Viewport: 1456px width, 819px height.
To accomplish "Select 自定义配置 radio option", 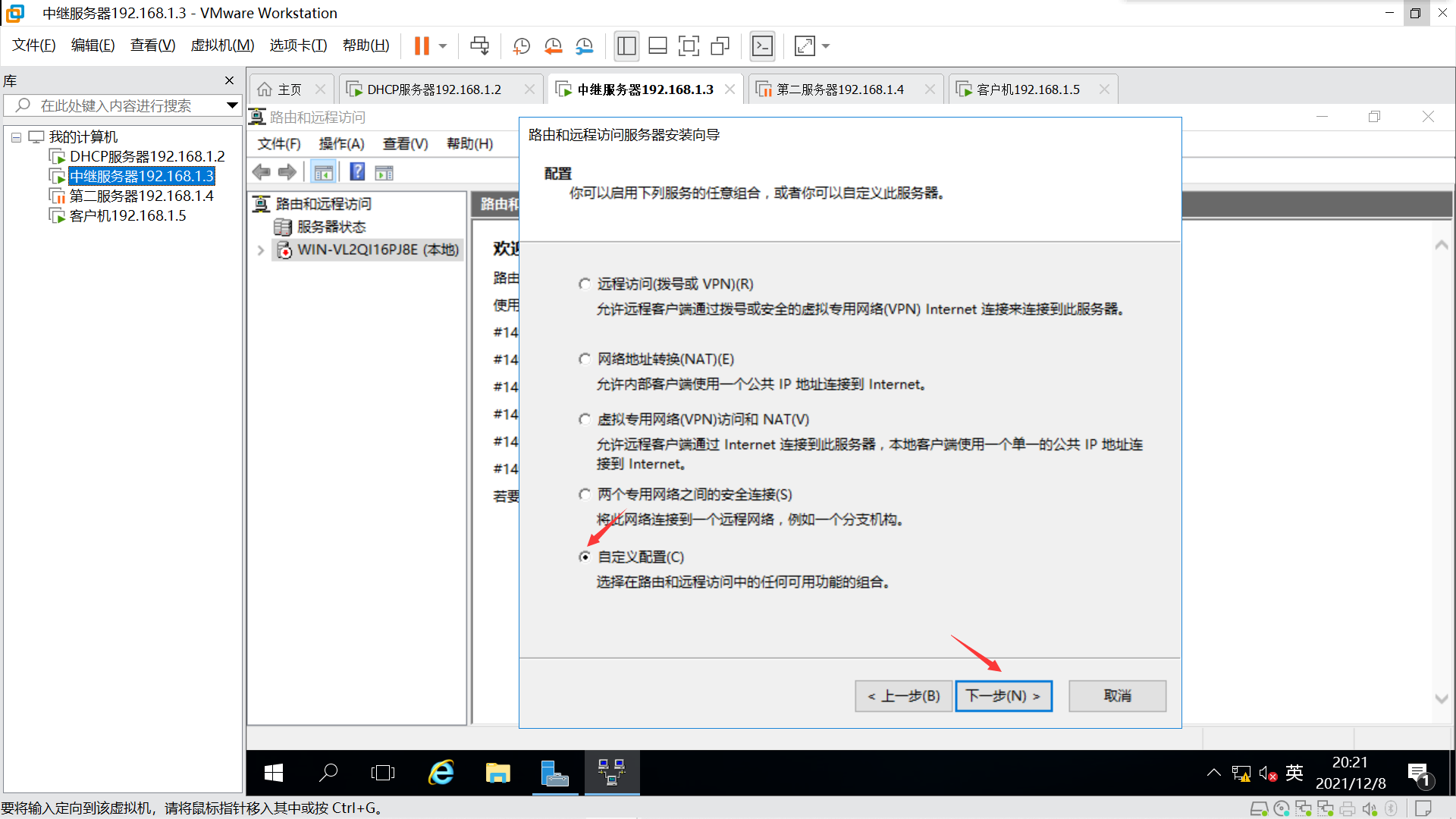I will (585, 557).
